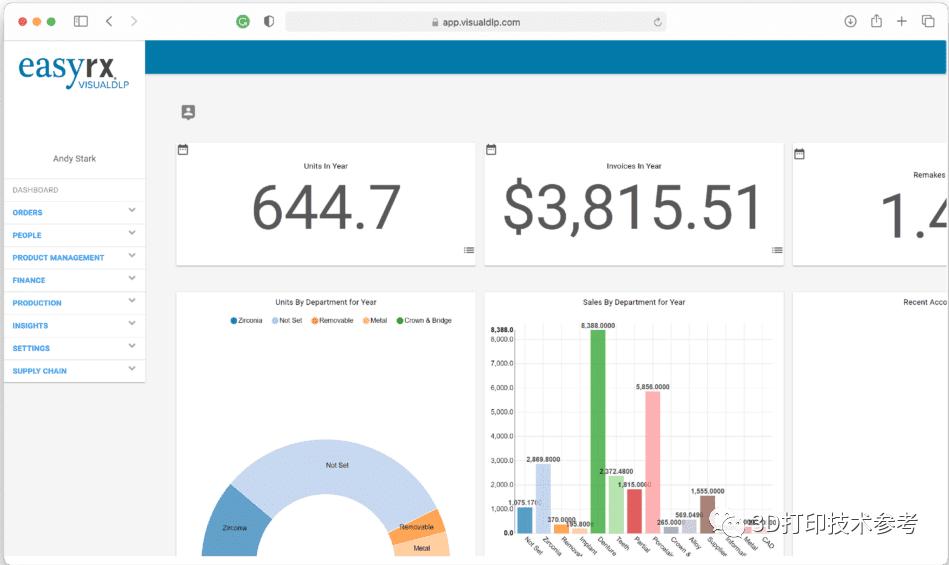Click the Safari sidebar toggle icon
The image size is (949, 565).
(x=81, y=21)
